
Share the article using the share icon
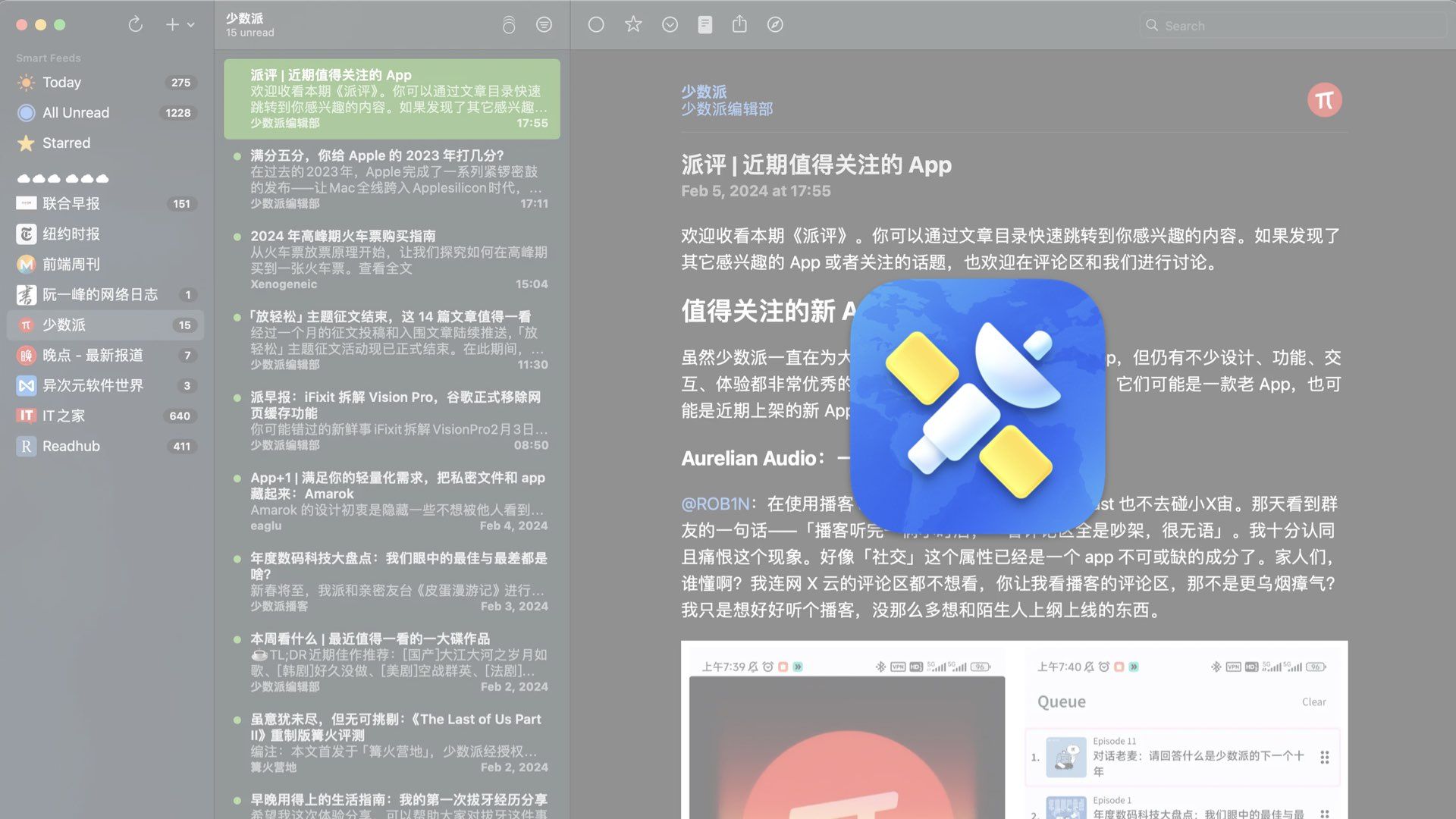[740, 25]
